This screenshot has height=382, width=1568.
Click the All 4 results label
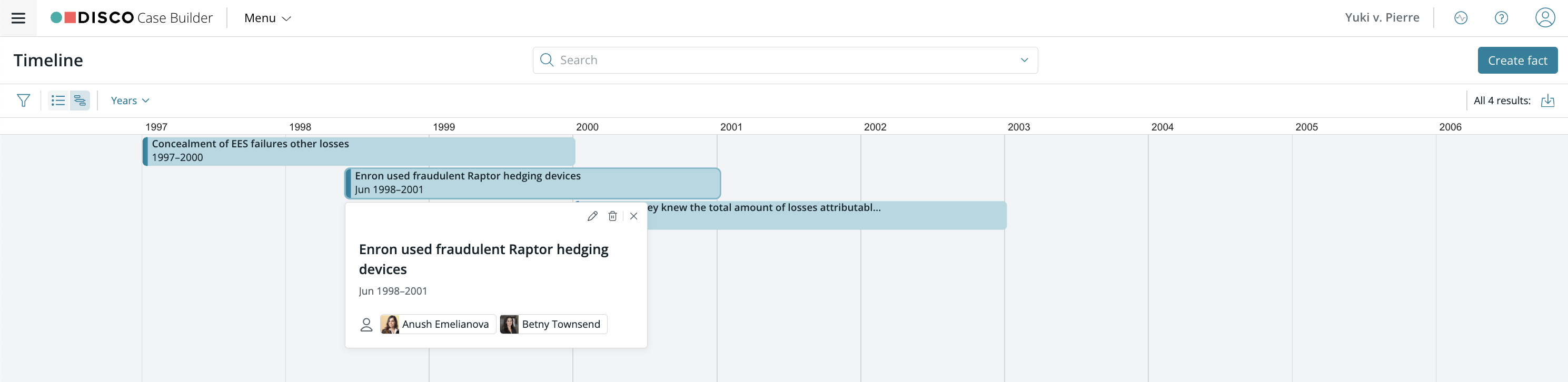[1502, 100]
